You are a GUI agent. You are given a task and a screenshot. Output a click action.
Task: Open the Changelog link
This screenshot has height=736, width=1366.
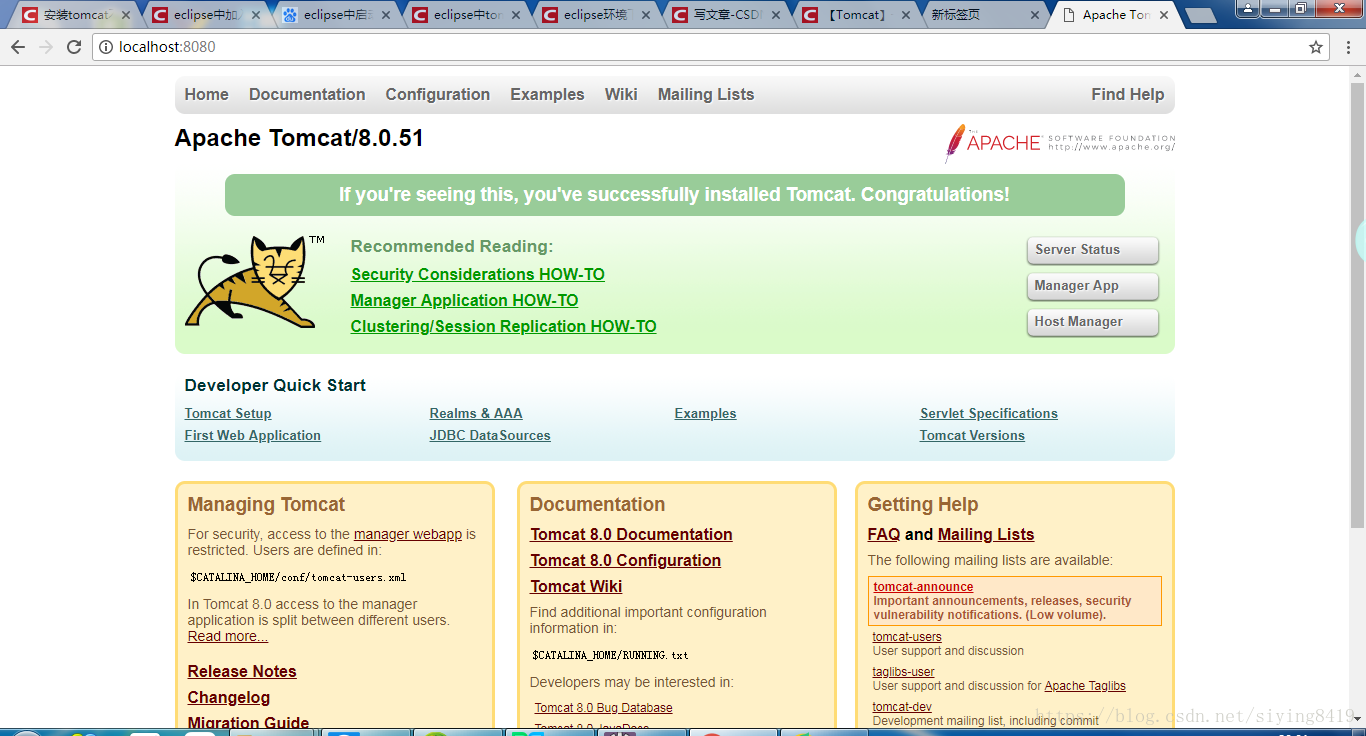point(229,697)
